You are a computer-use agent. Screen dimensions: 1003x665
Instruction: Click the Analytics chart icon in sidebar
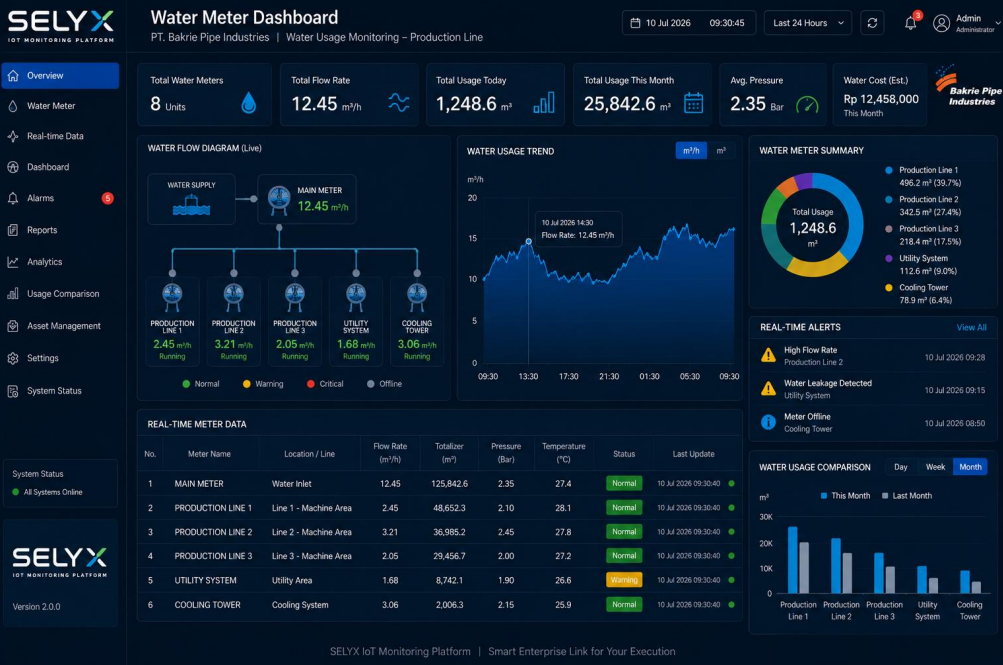coord(13,262)
